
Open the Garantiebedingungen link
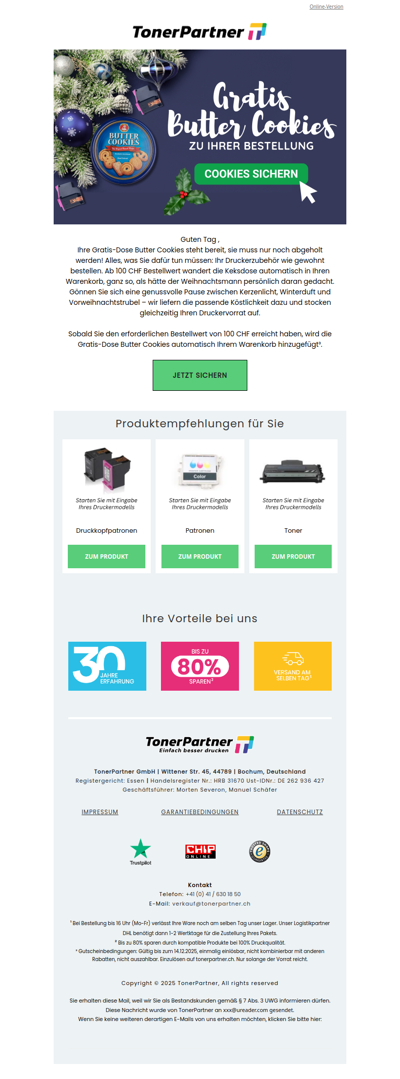click(200, 812)
